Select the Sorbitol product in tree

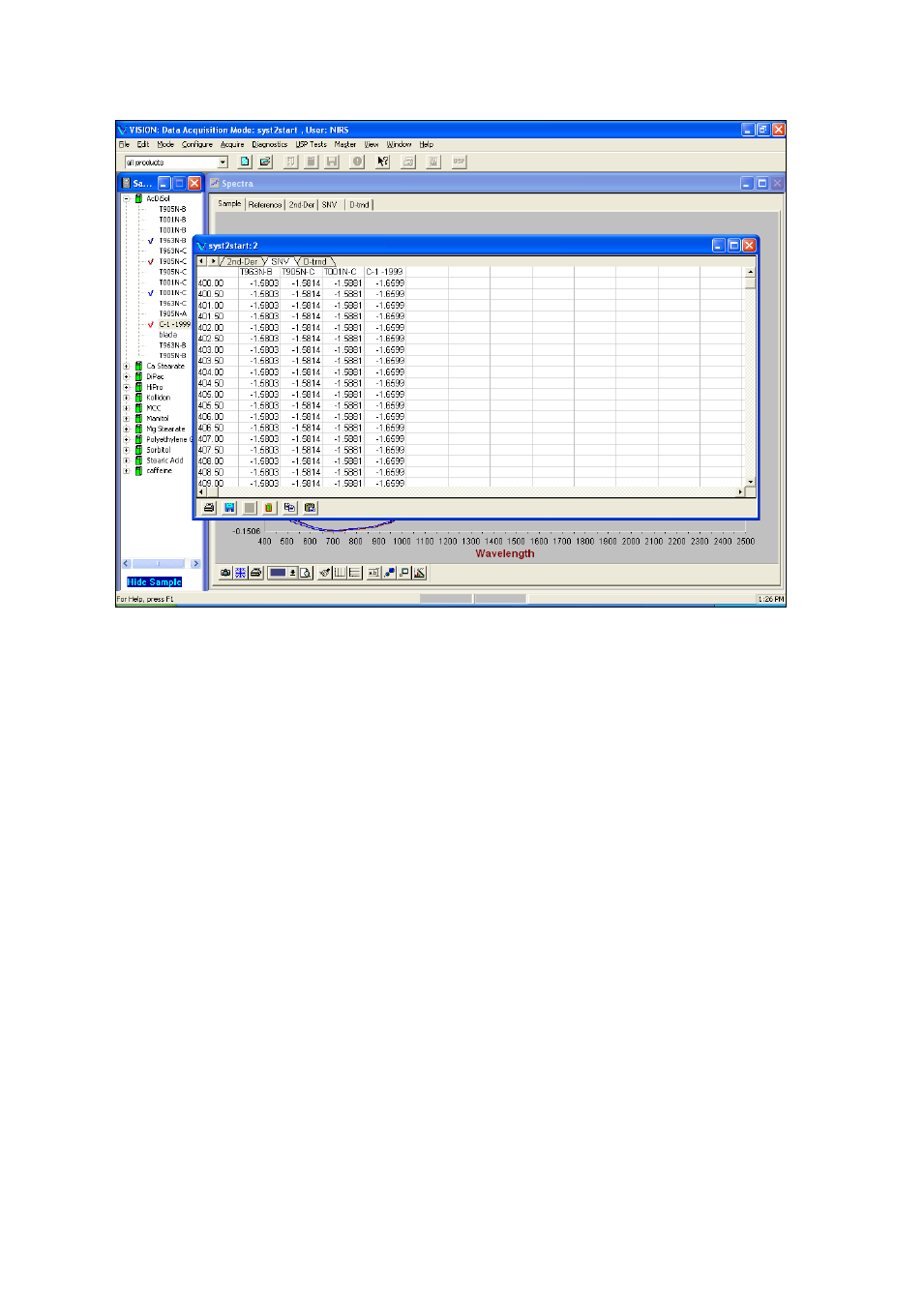coord(159,450)
